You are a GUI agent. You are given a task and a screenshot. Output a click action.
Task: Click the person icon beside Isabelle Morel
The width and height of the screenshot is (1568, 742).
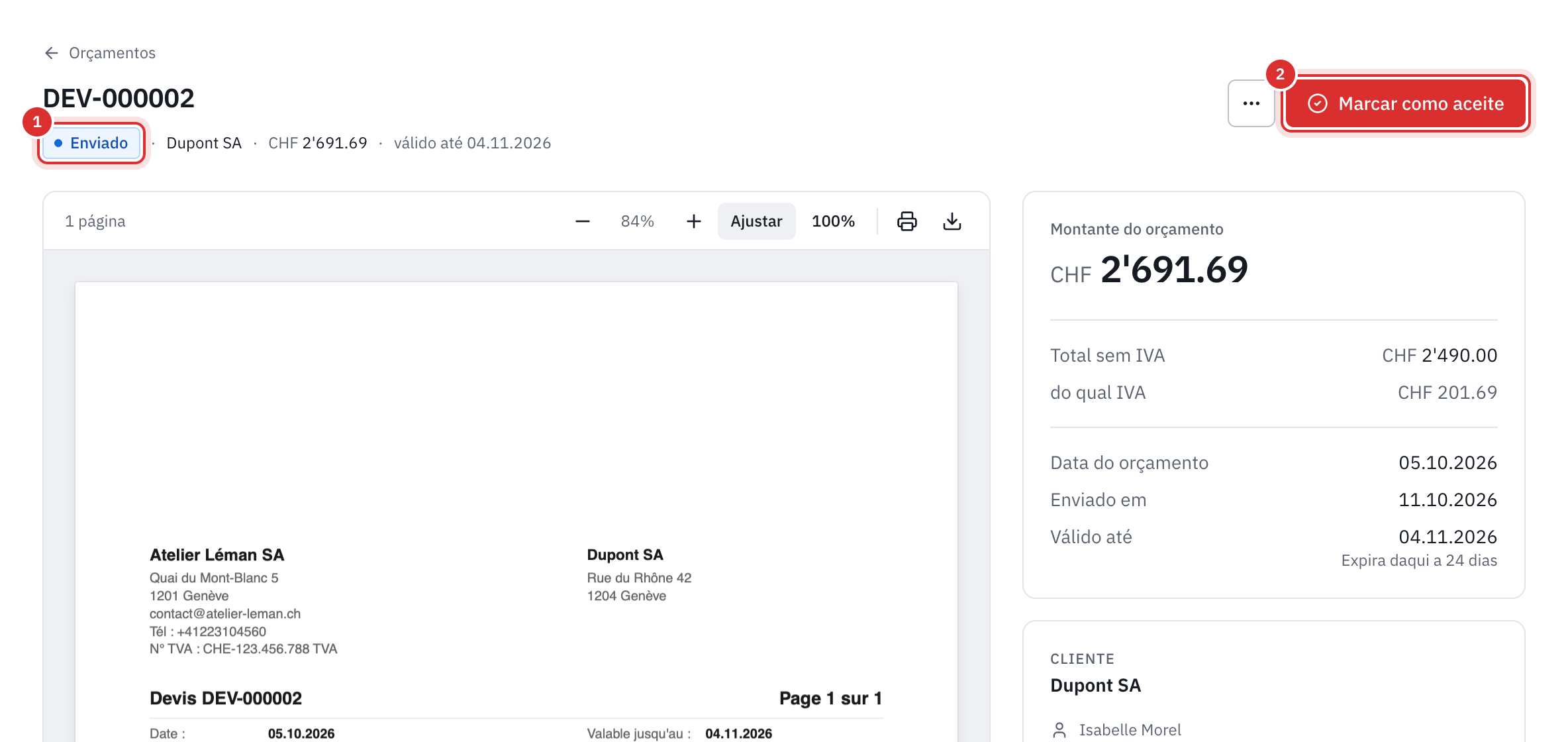(x=1059, y=730)
